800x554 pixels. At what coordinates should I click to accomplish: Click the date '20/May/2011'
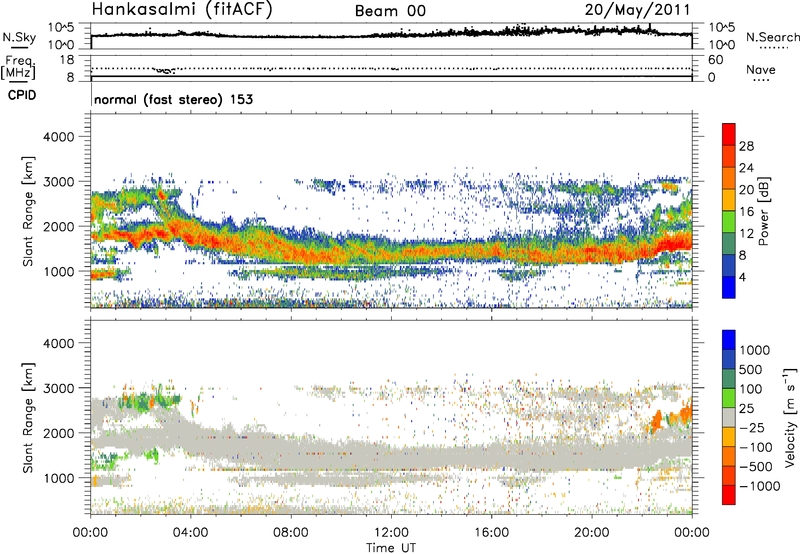pyautogui.click(x=637, y=10)
